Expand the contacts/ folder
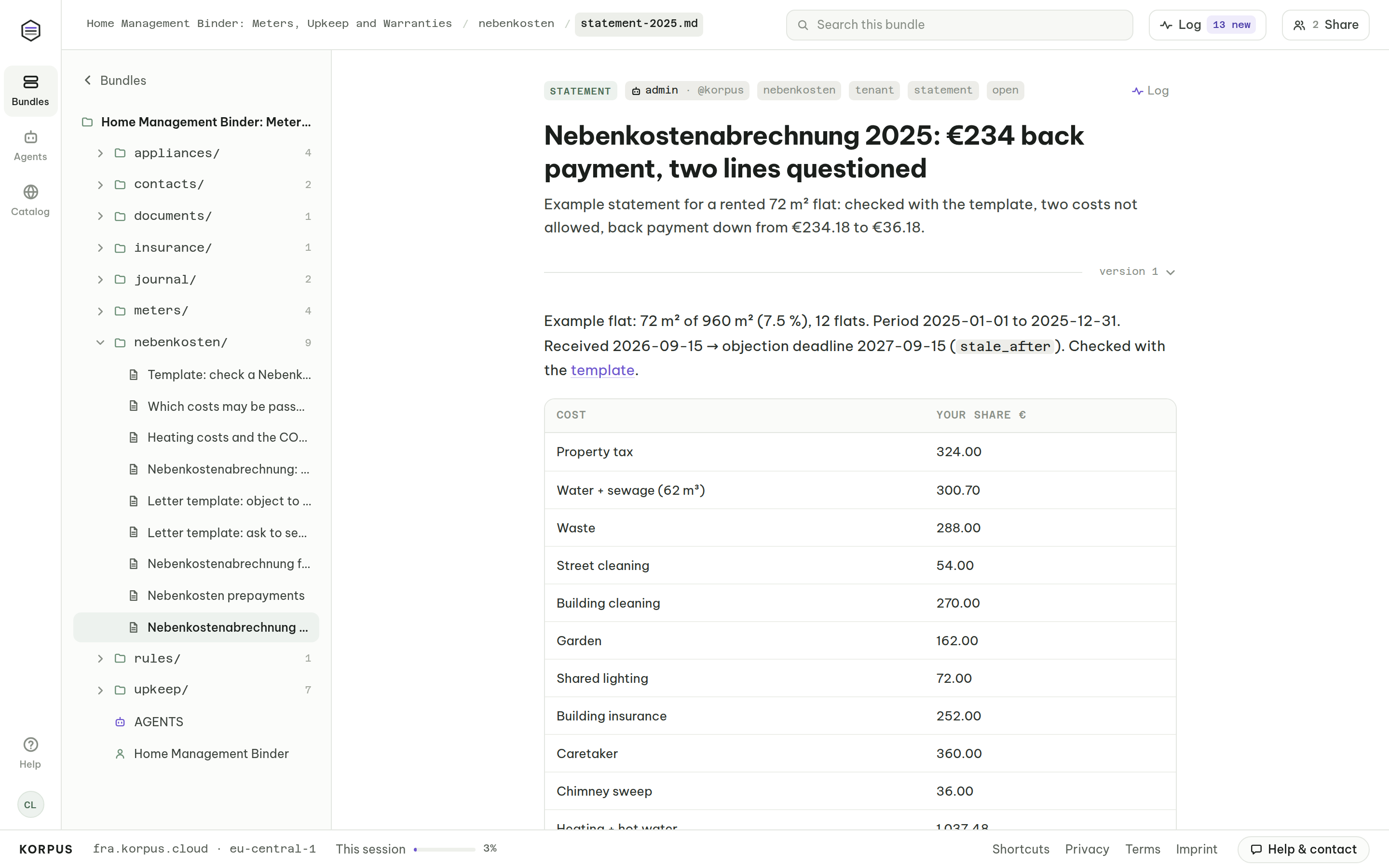 pos(196,185)
